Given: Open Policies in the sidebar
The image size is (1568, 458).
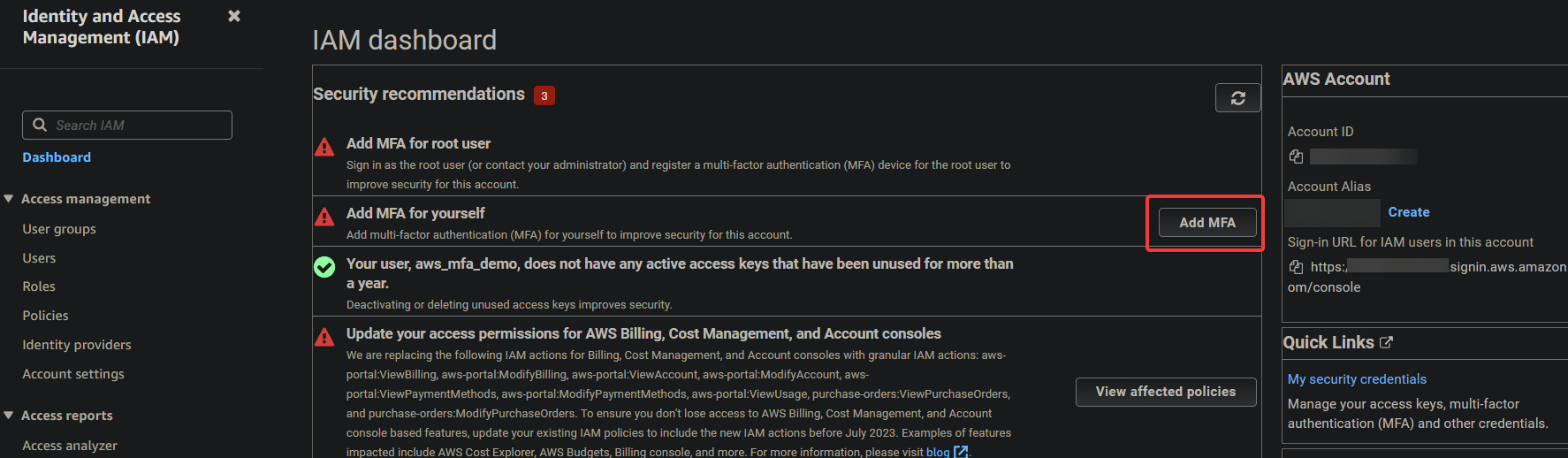Looking at the screenshot, I should pyautogui.click(x=45, y=316).
